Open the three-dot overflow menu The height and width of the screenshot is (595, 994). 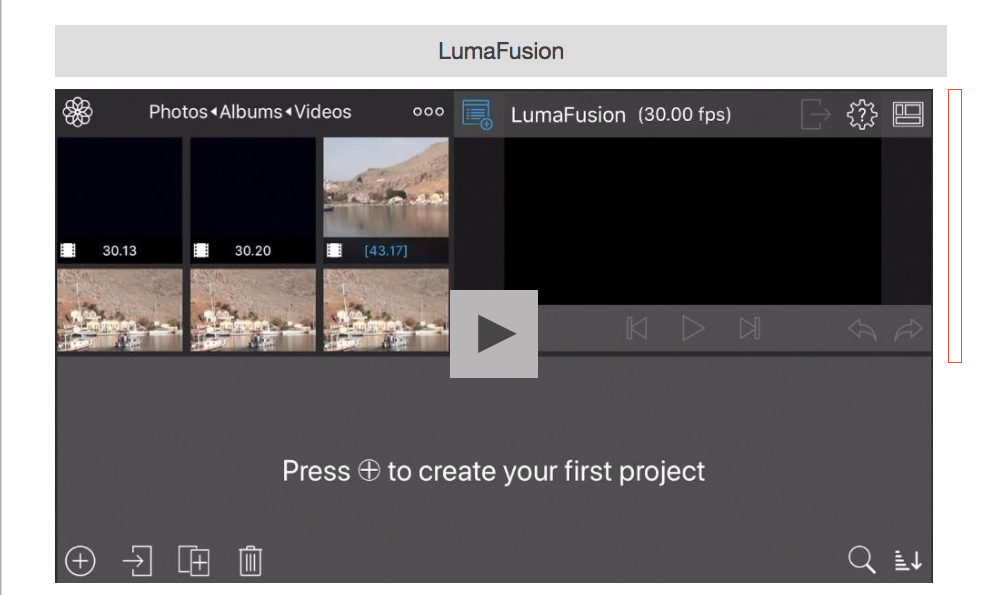[427, 111]
